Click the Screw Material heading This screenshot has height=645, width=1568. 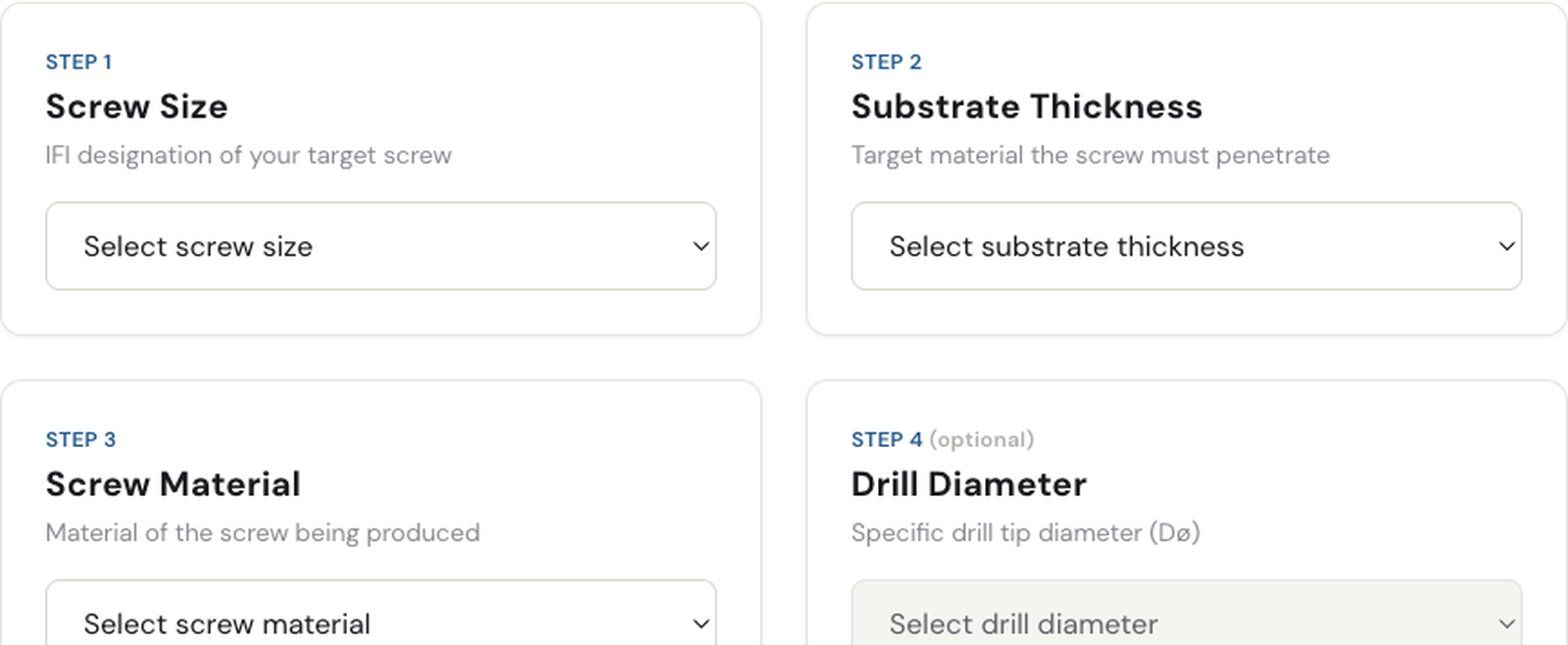[x=172, y=483]
